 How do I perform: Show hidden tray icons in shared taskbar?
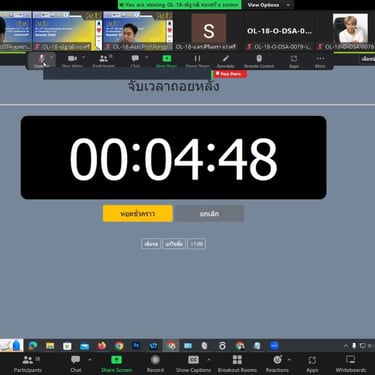(x=346, y=346)
